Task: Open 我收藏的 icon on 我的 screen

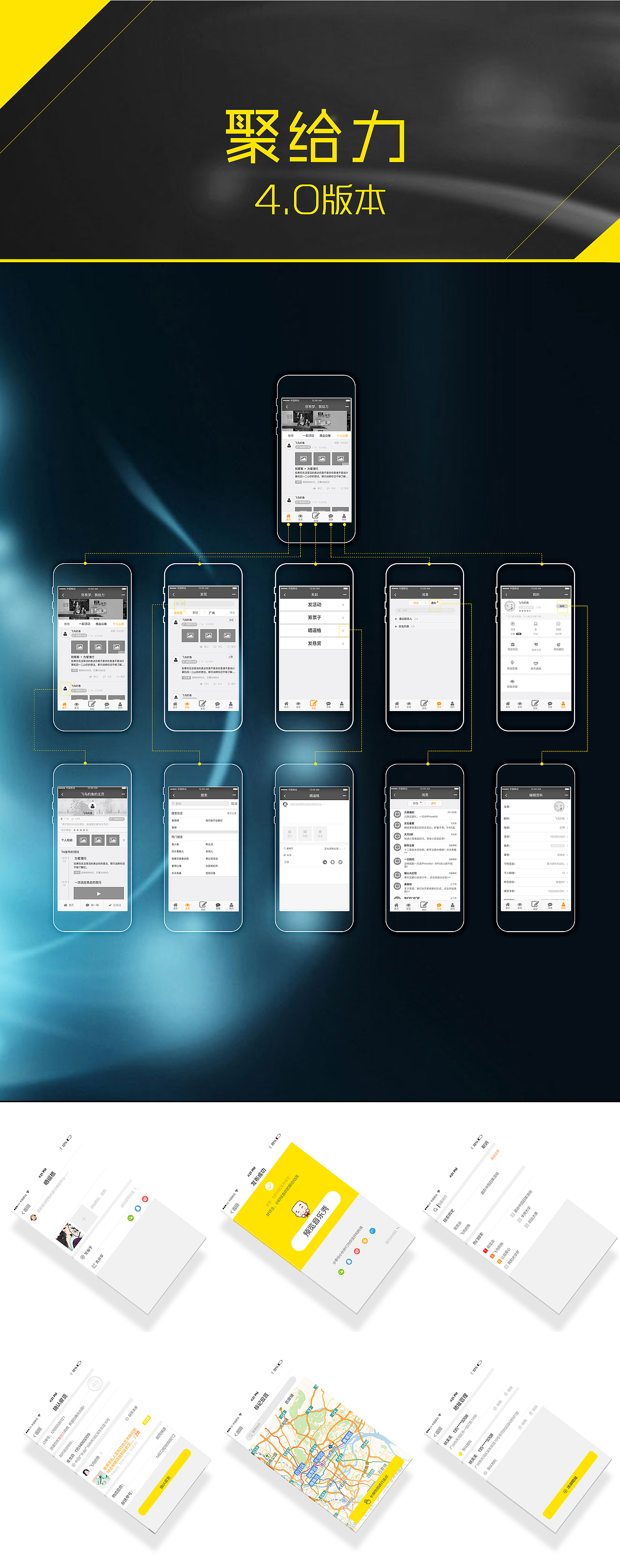Action: (x=558, y=646)
